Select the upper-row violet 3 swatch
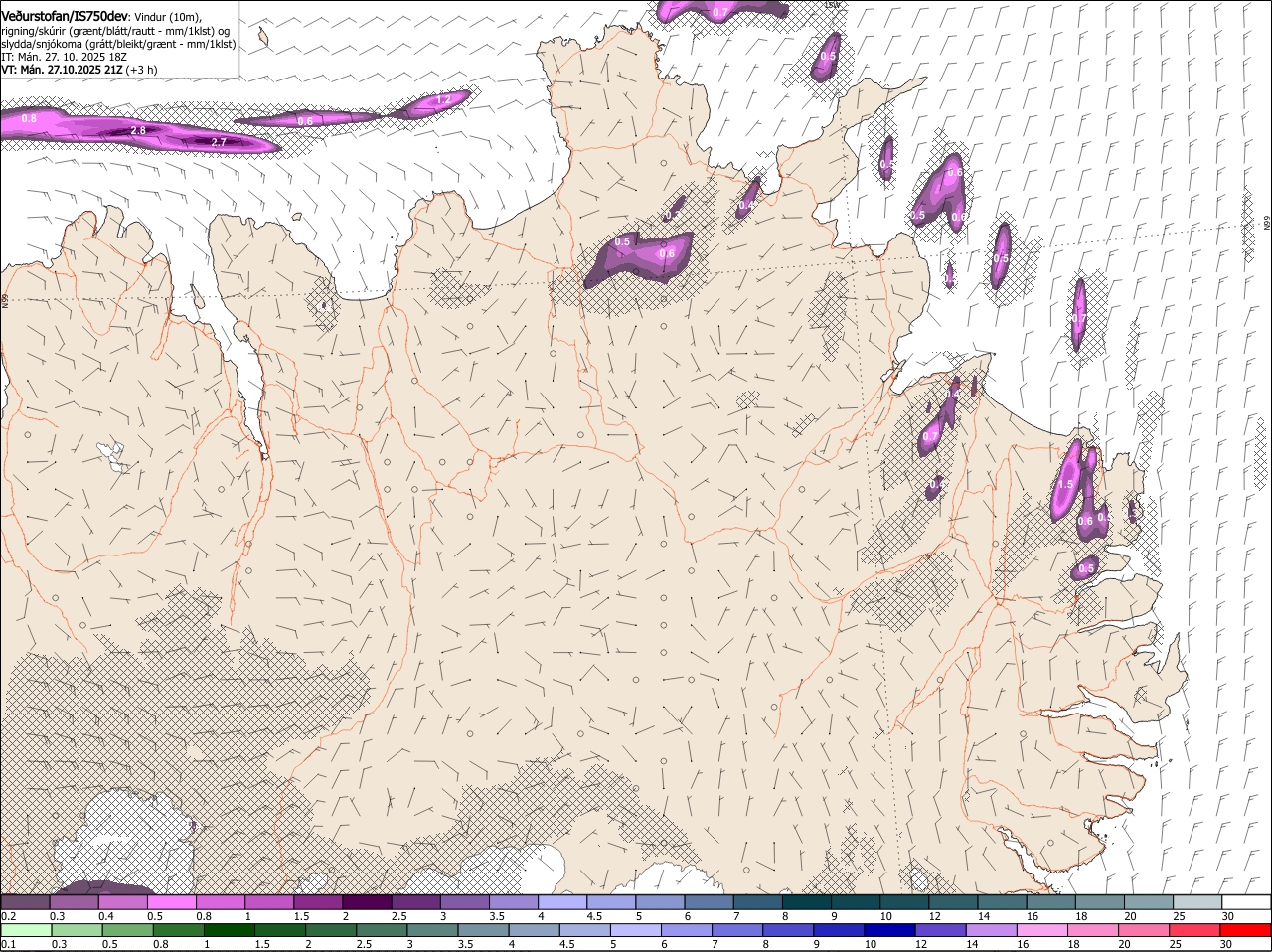This screenshot has width=1272, height=952. click(x=464, y=902)
